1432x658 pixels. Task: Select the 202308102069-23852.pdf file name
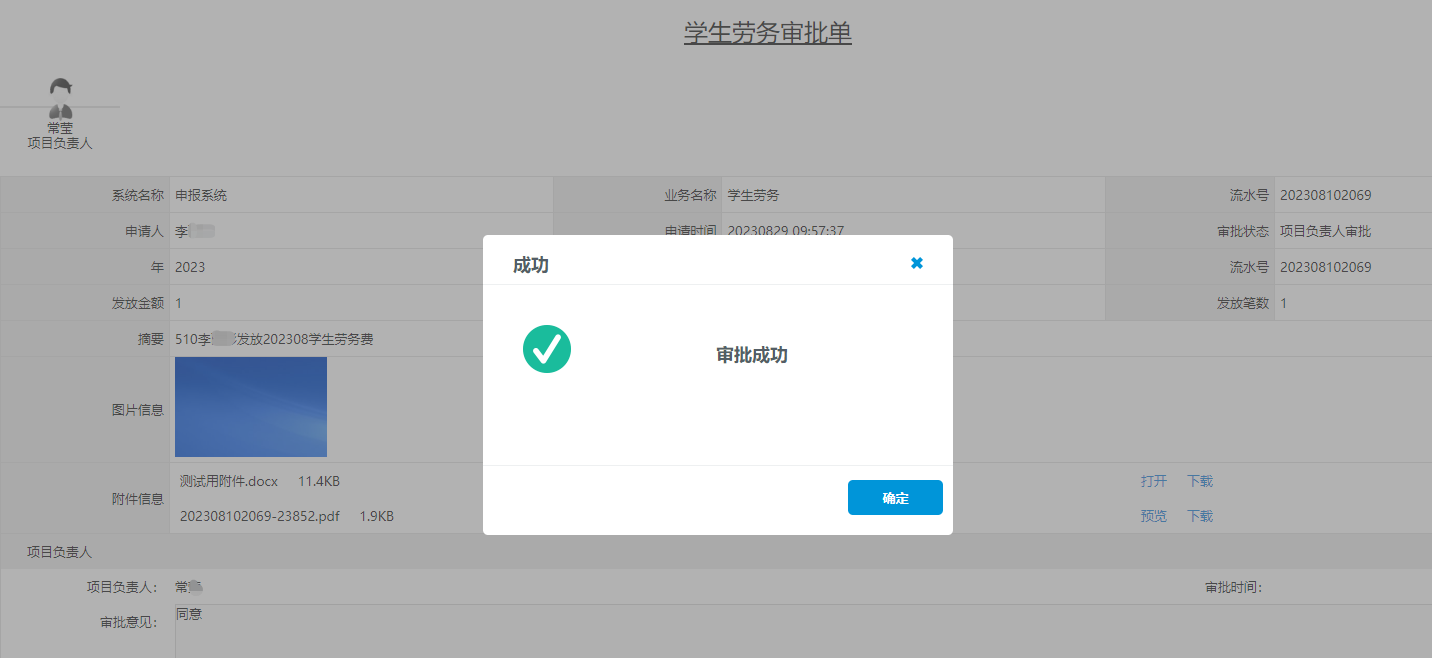(260, 516)
